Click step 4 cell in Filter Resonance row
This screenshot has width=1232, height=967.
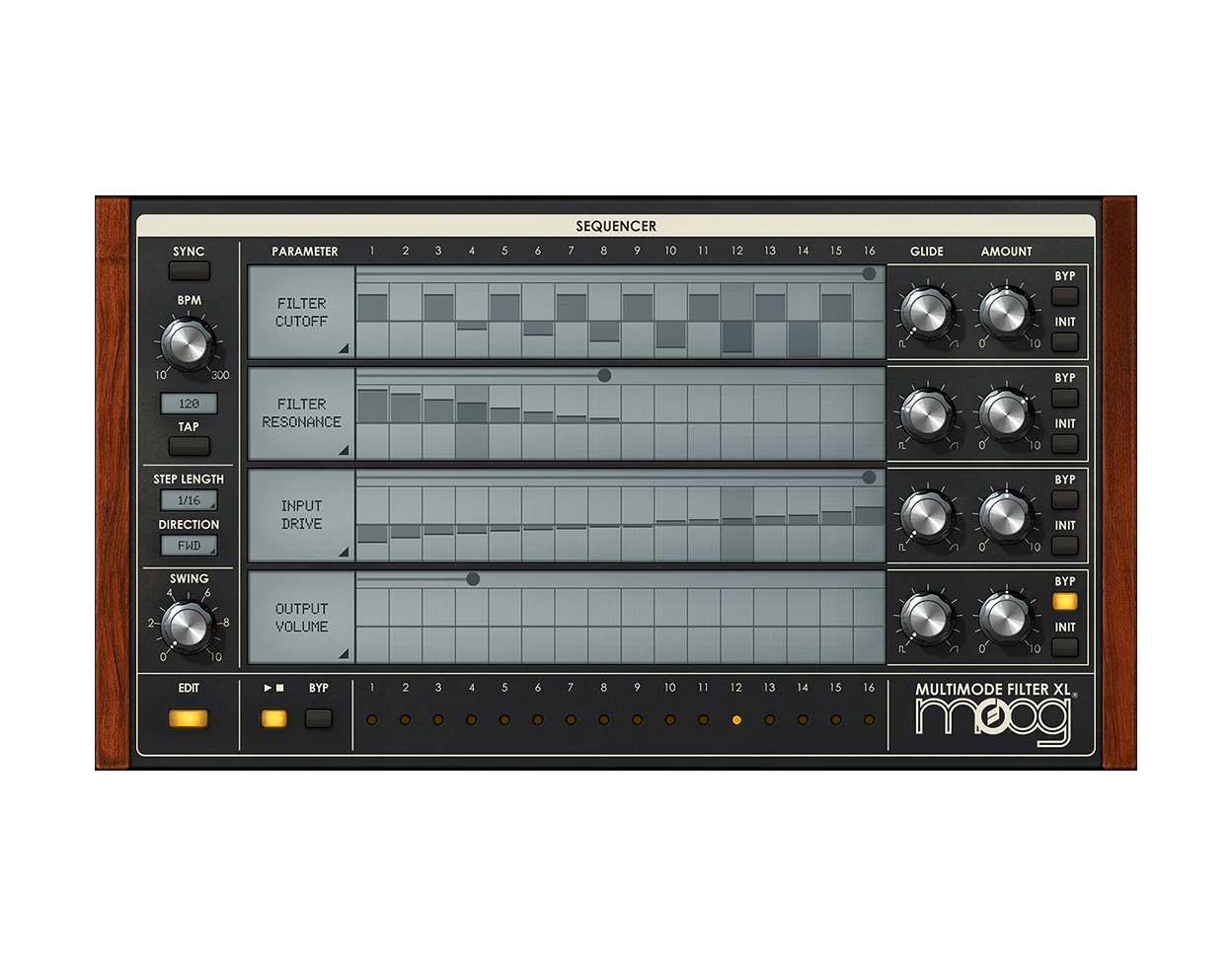click(472, 422)
